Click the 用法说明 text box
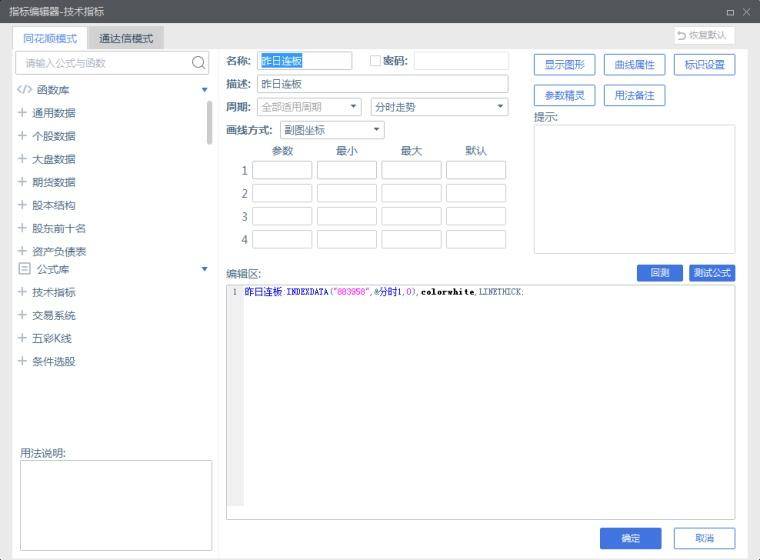Image resolution: width=760 pixels, height=560 pixels. click(x=116, y=505)
